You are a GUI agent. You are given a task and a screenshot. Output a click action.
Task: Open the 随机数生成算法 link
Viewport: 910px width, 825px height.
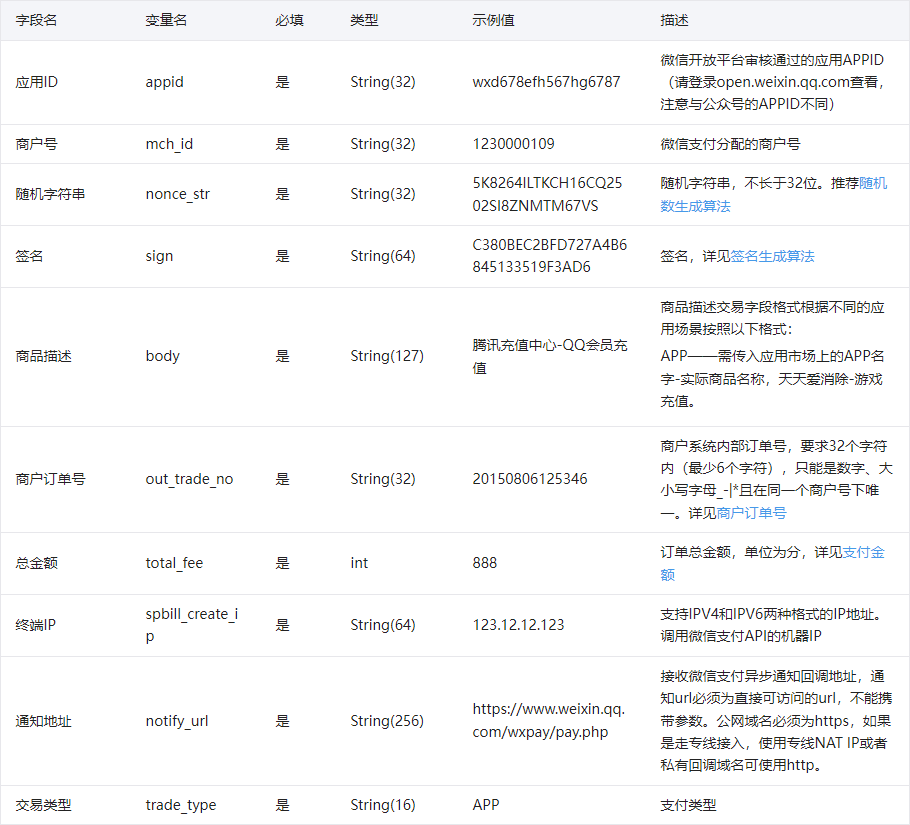coord(774,194)
